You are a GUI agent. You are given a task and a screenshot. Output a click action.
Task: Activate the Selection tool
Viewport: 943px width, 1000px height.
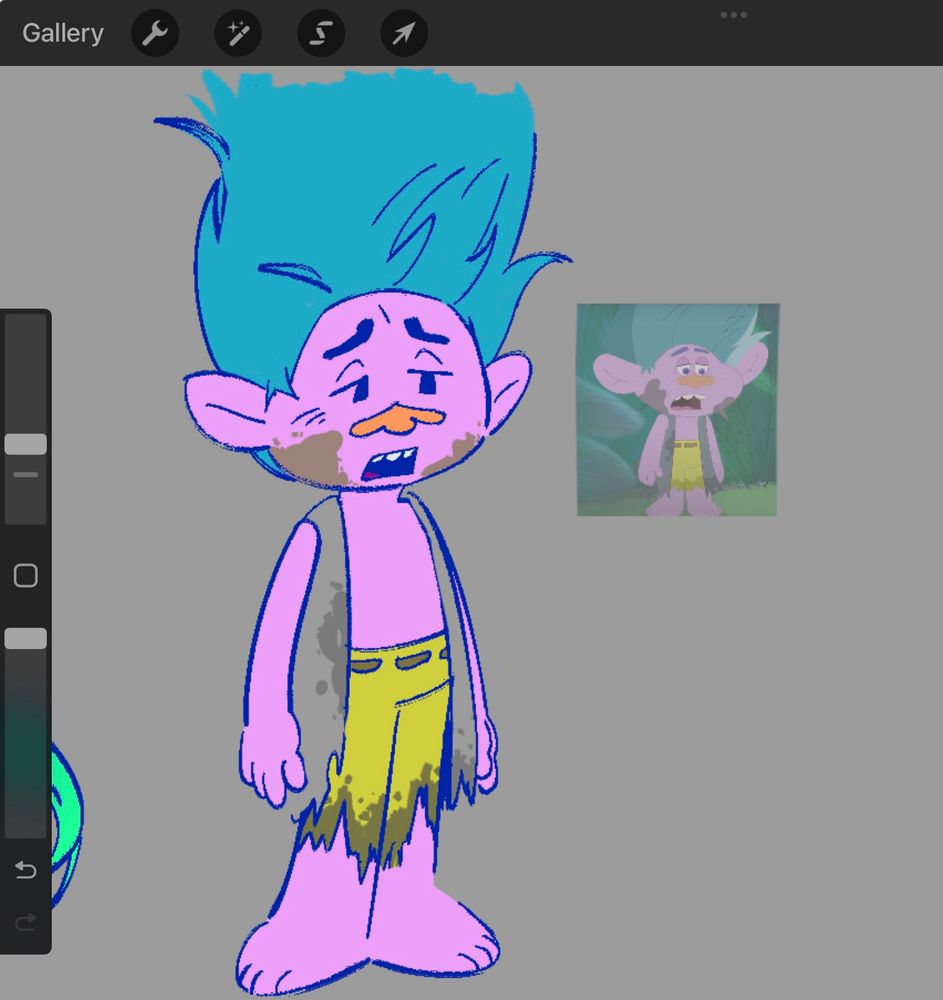321,33
